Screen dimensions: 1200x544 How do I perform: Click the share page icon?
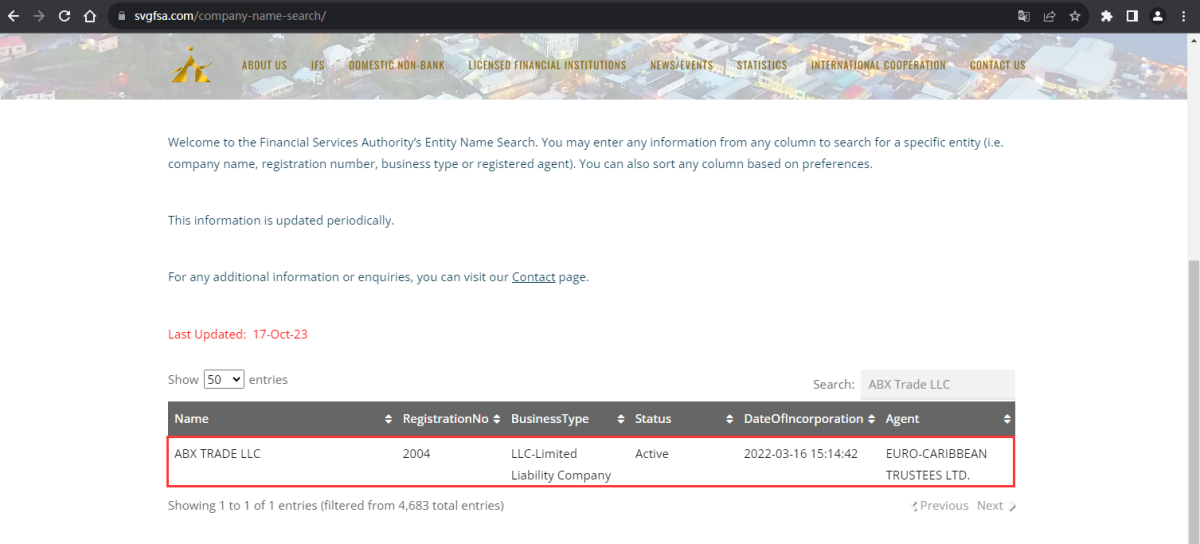click(1049, 16)
